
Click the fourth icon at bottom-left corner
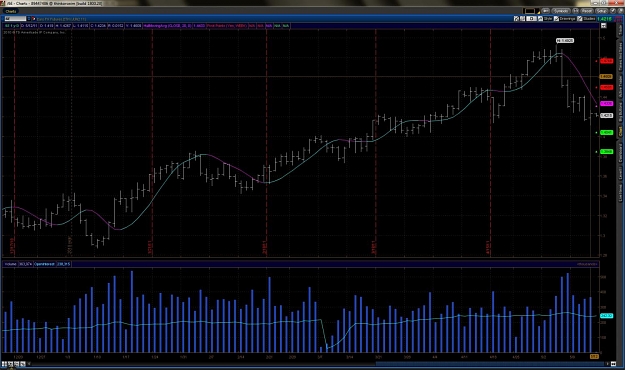23,364
